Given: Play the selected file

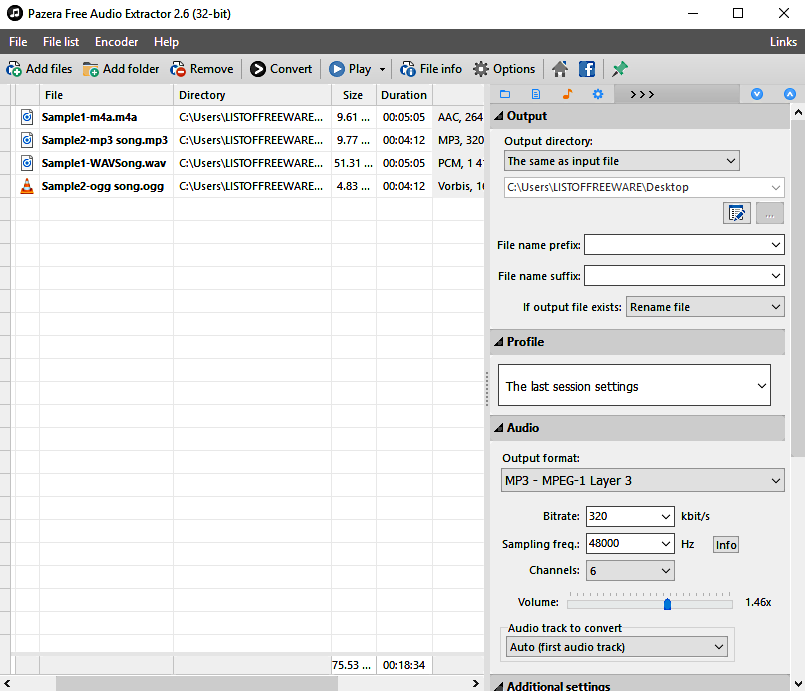Looking at the screenshot, I should click(x=351, y=69).
